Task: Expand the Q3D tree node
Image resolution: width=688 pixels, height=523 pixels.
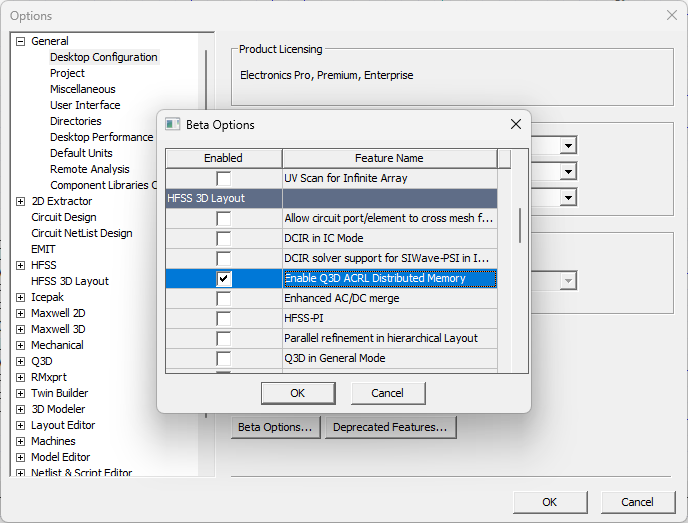Action: coord(20,362)
